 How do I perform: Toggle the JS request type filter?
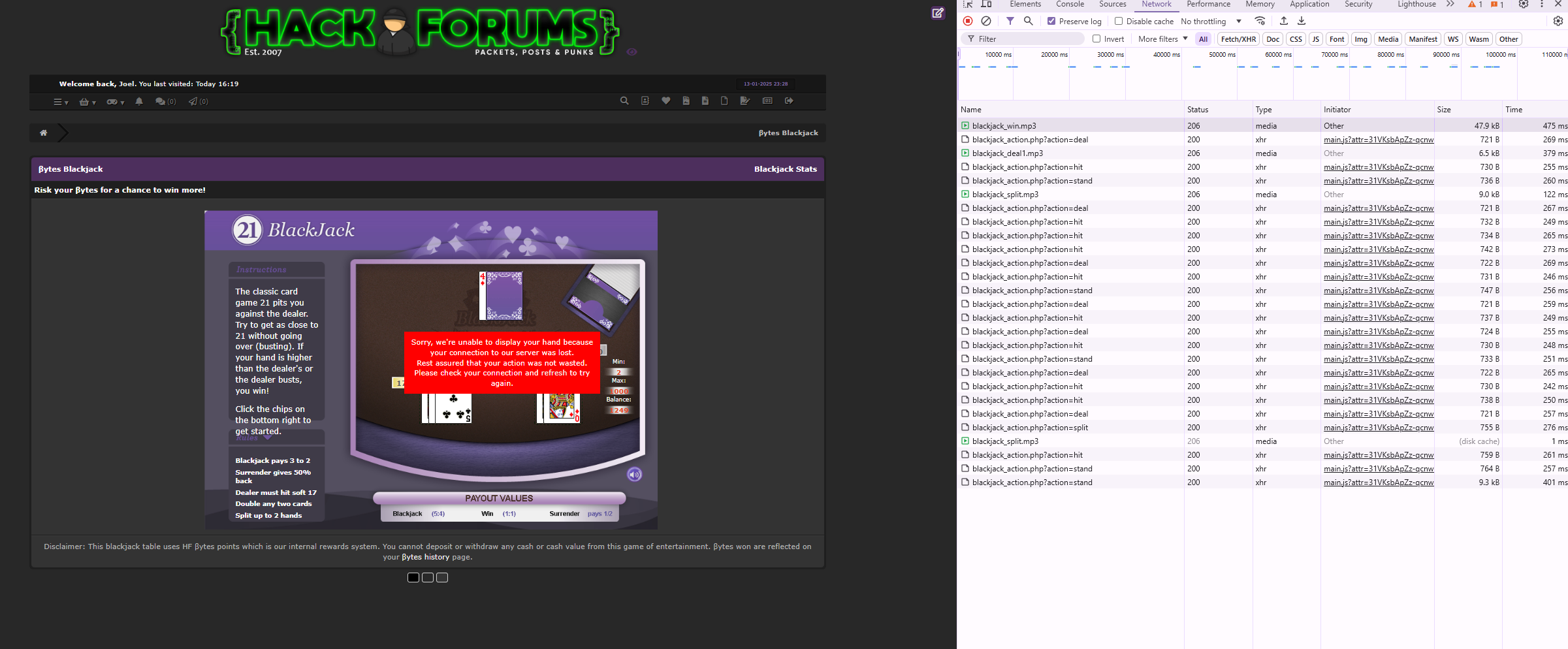[x=1315, y=39]
